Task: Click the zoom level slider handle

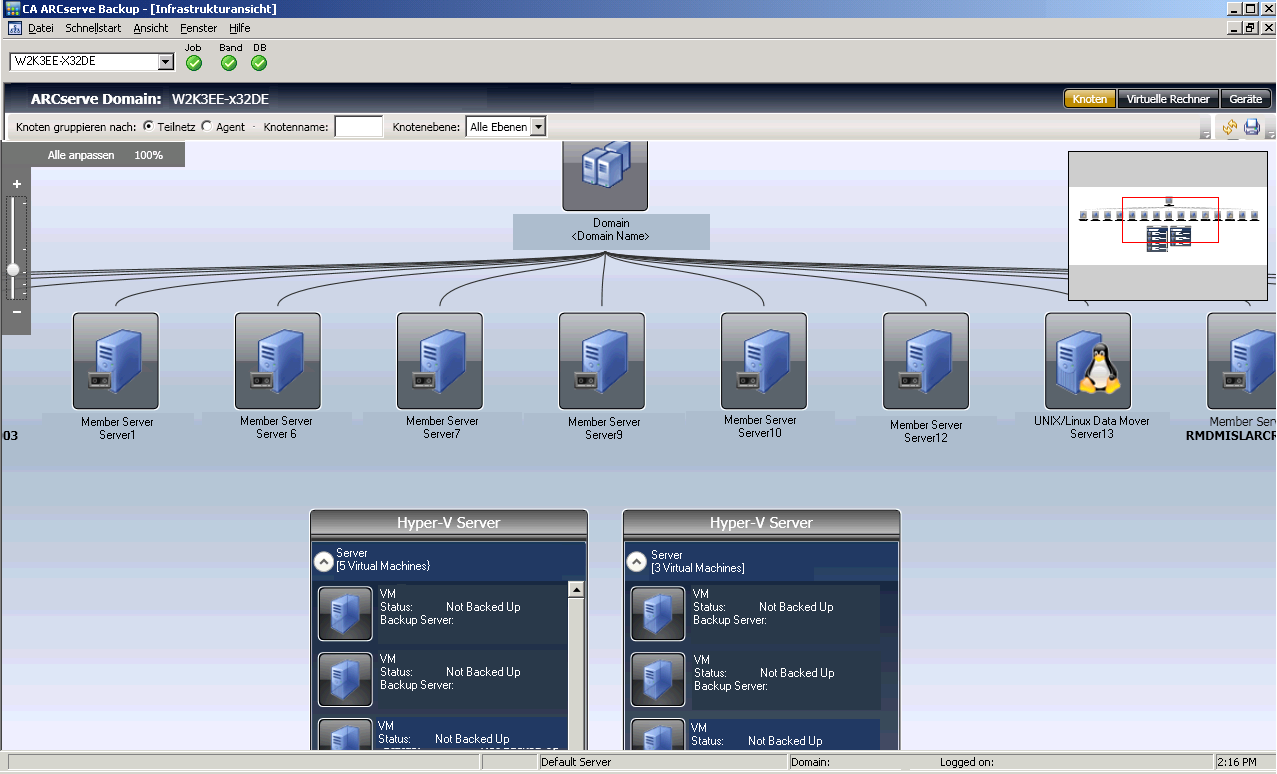Action: [13, 270]
